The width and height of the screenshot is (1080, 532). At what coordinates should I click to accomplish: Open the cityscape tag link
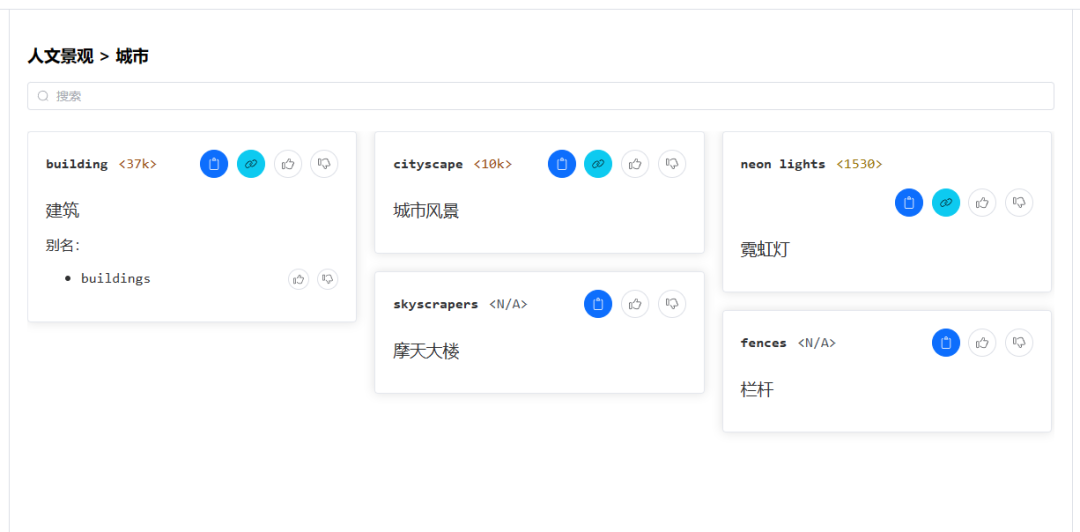coord(598,164)
